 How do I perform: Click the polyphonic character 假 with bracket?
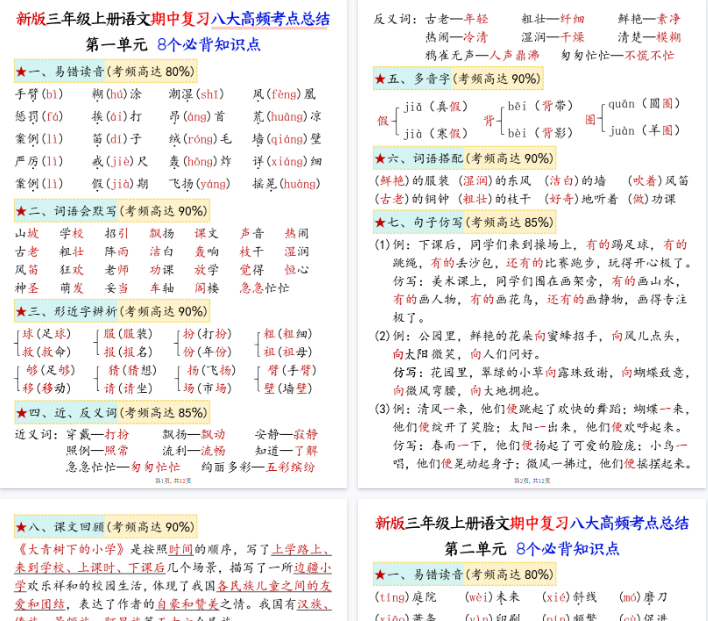[382, 120]
